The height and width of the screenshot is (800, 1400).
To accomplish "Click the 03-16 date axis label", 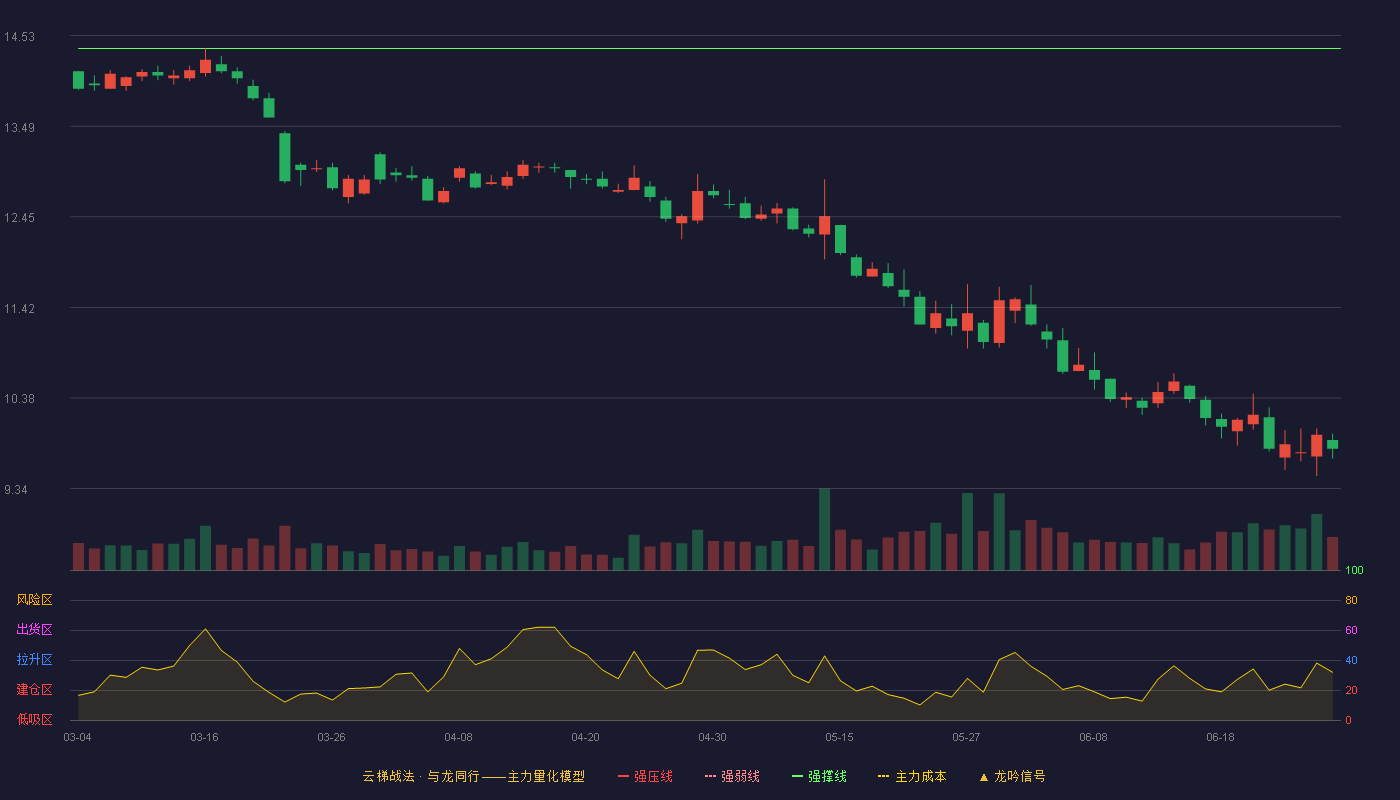I will coord(204,737).
